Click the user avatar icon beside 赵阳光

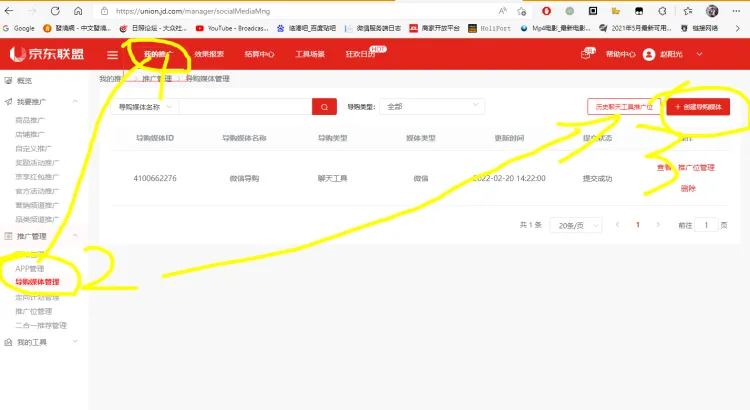649,54
